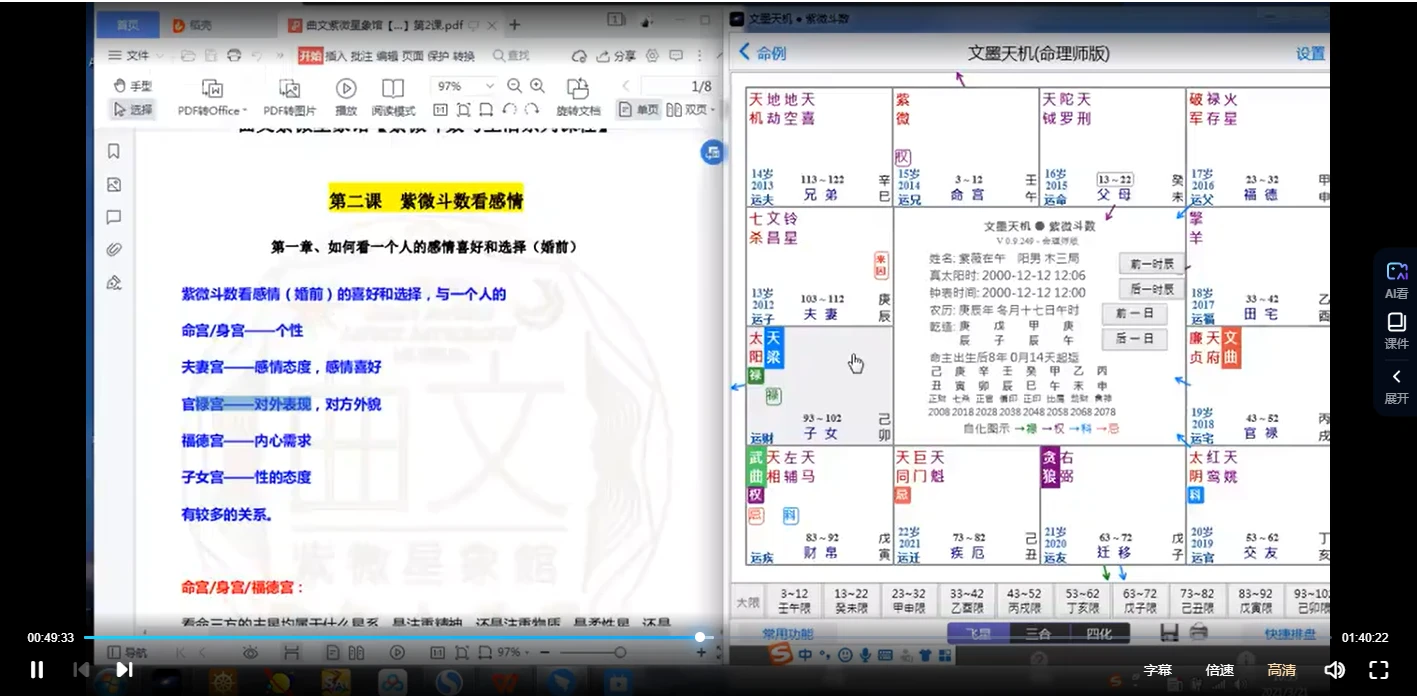Open the 字幕 subtitle options

point(1158,670)
